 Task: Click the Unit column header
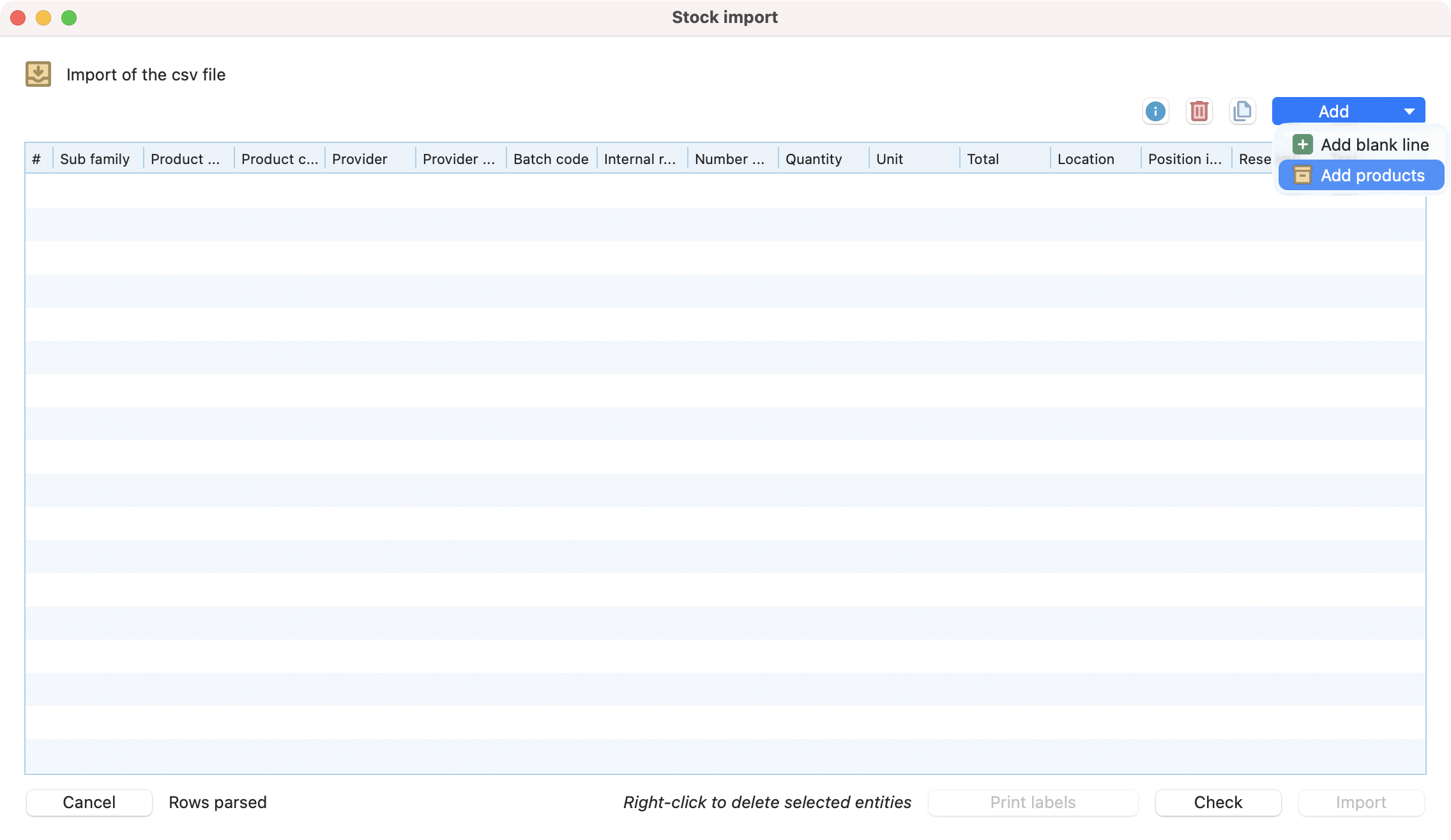[x=890, y=159]
